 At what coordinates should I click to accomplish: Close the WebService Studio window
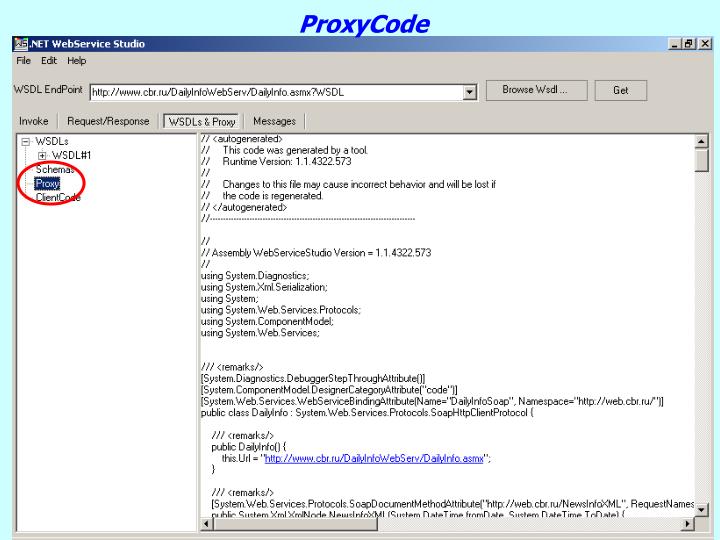pyautogui.click(x=705, y=44)
